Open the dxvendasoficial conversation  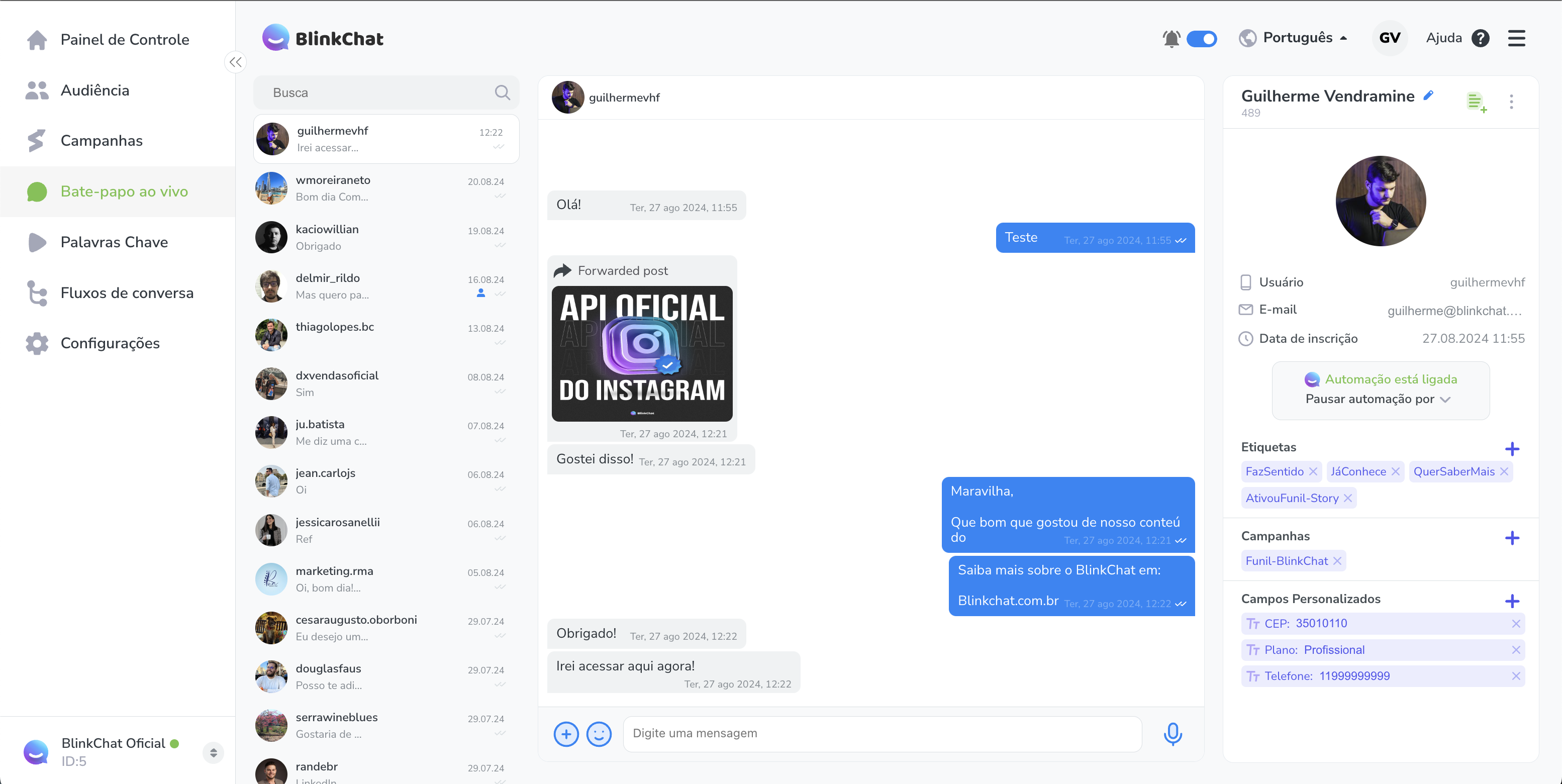click(x=385, y=383)
